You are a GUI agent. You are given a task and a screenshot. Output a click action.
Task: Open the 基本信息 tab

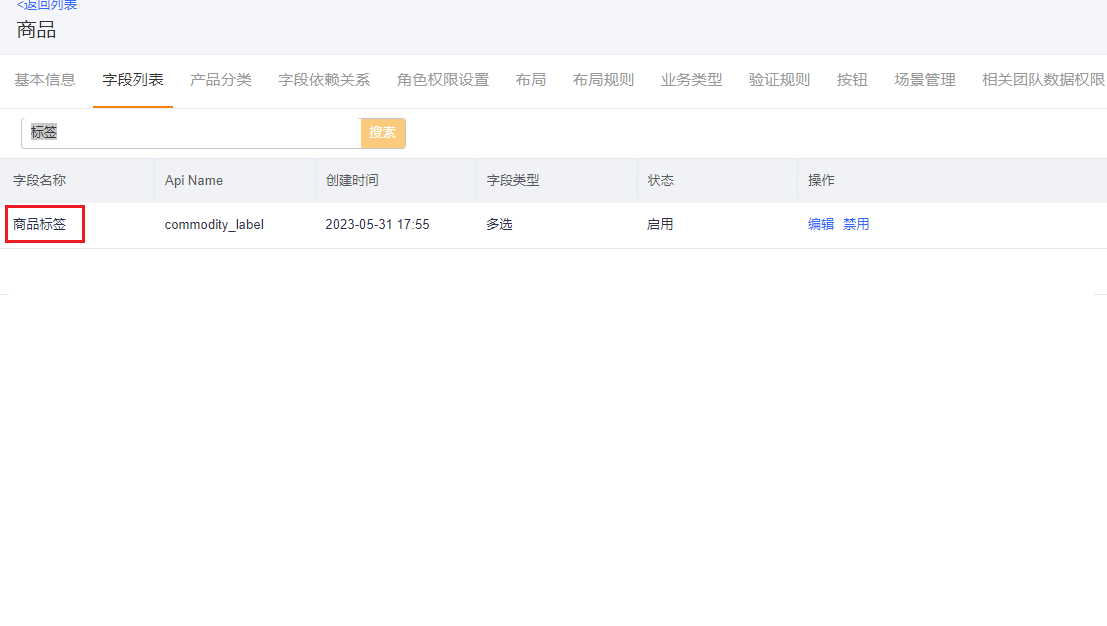click(45, 80)
